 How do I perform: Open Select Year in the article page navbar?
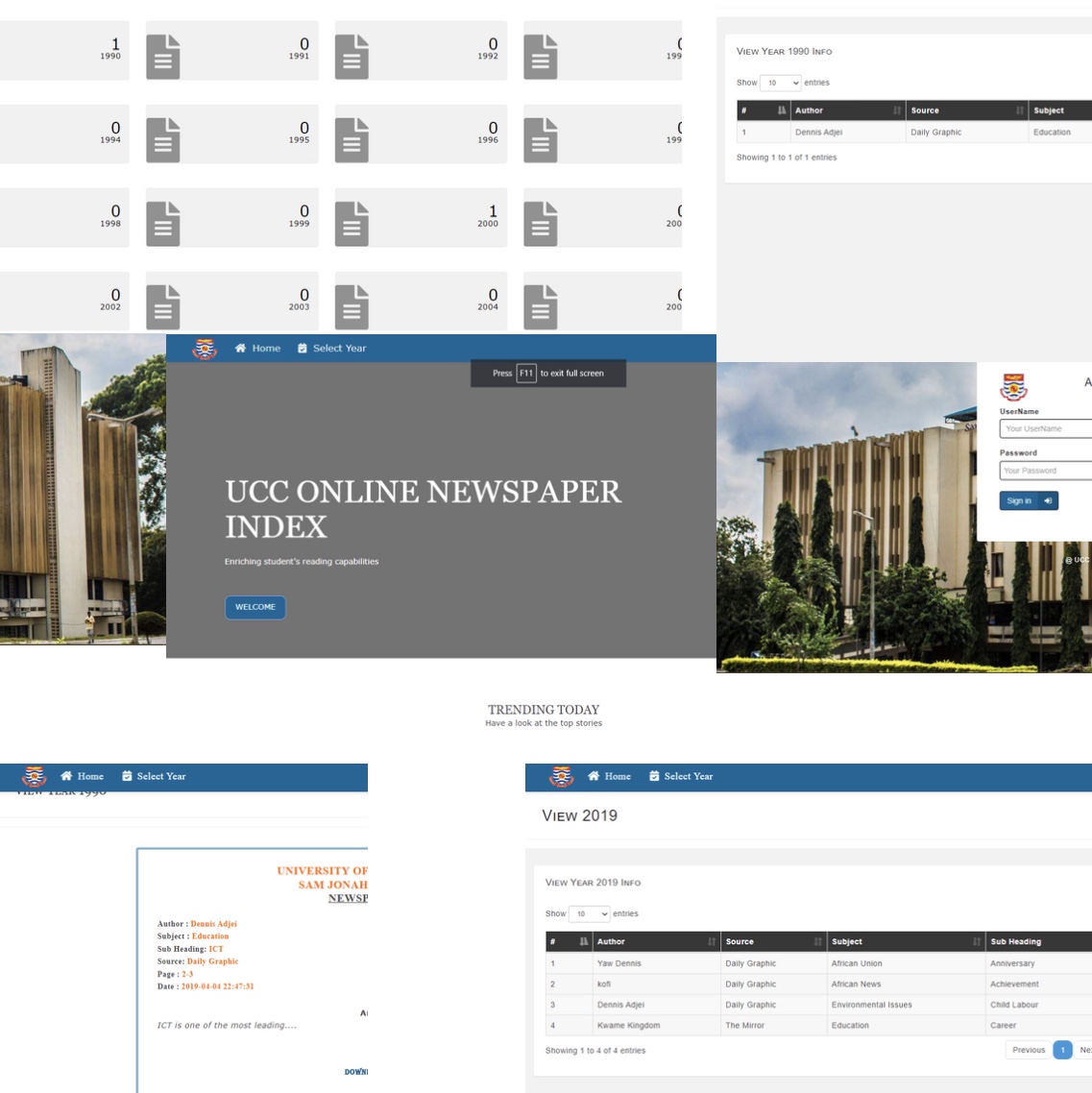(x=154, y=776)
